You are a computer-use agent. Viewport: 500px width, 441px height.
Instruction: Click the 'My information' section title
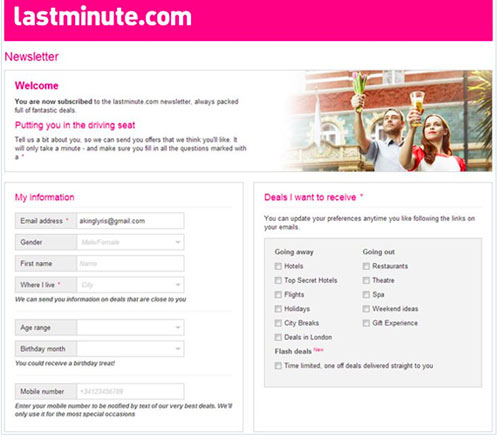(x=44, y=197)
